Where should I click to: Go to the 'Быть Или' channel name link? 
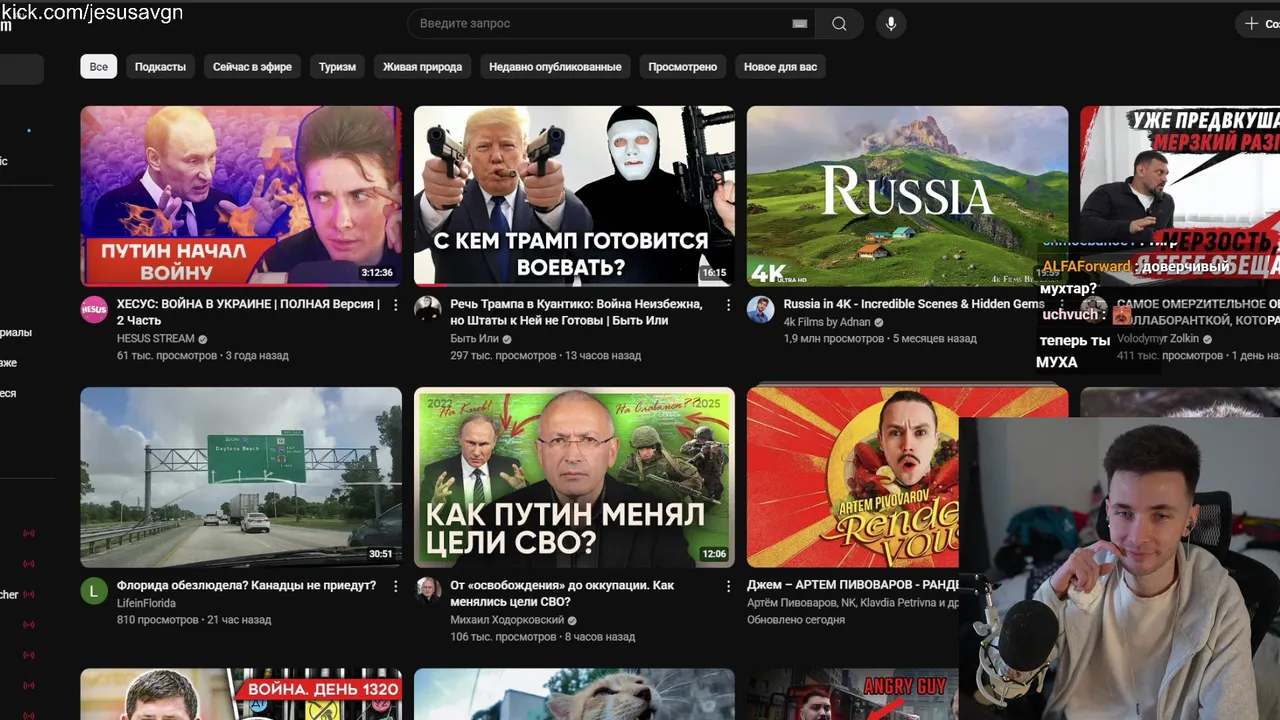[474, 339]
